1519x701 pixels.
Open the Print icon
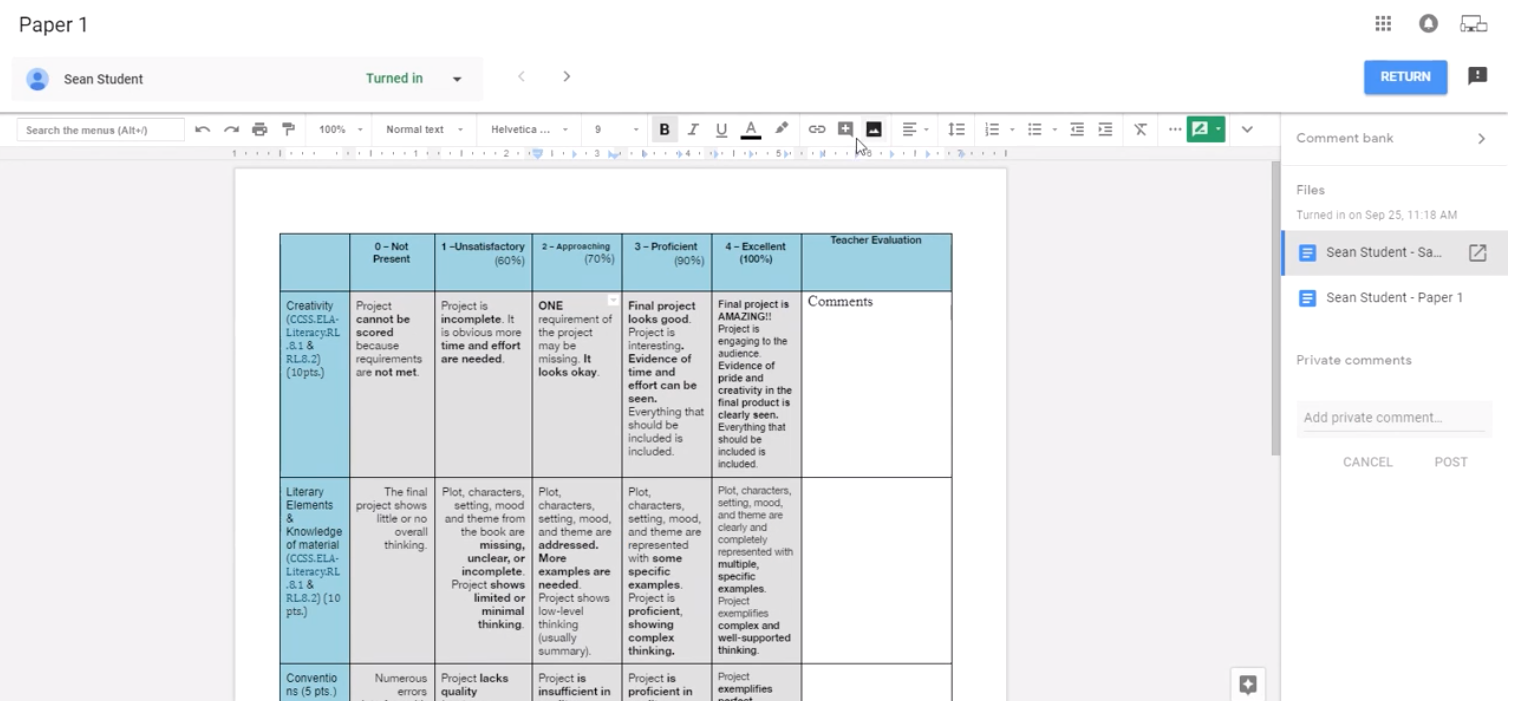click(x=259, y=128)
